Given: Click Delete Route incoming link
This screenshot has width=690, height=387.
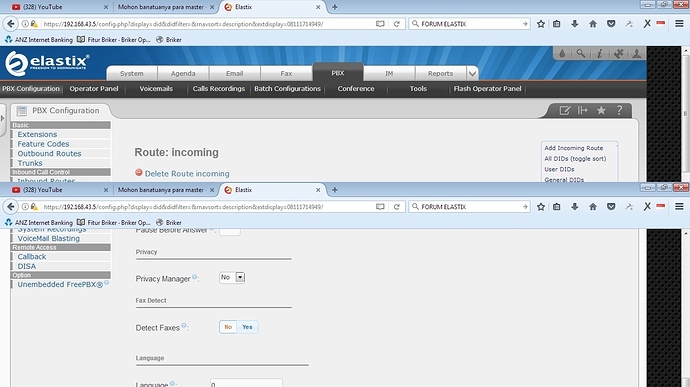Looking at the screenshot, I should [x=187, y=173].
